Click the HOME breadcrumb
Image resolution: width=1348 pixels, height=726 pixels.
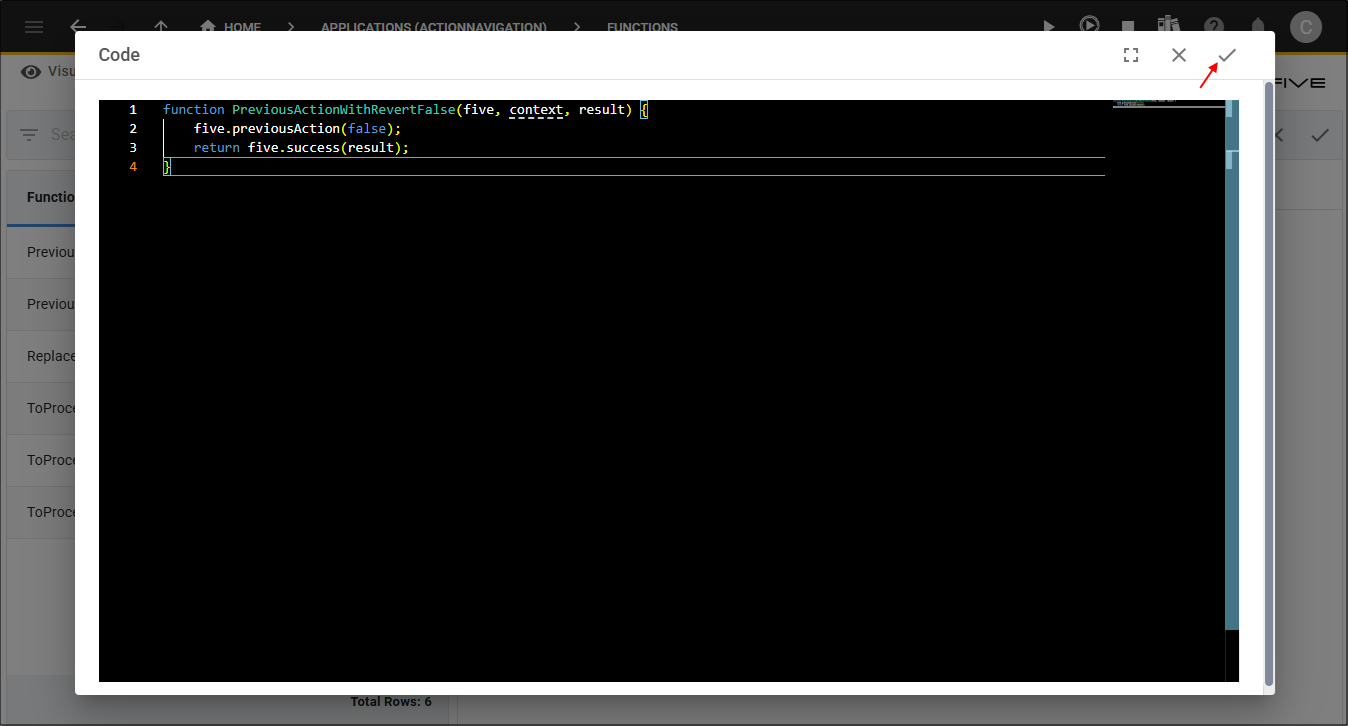coord(231,27)
